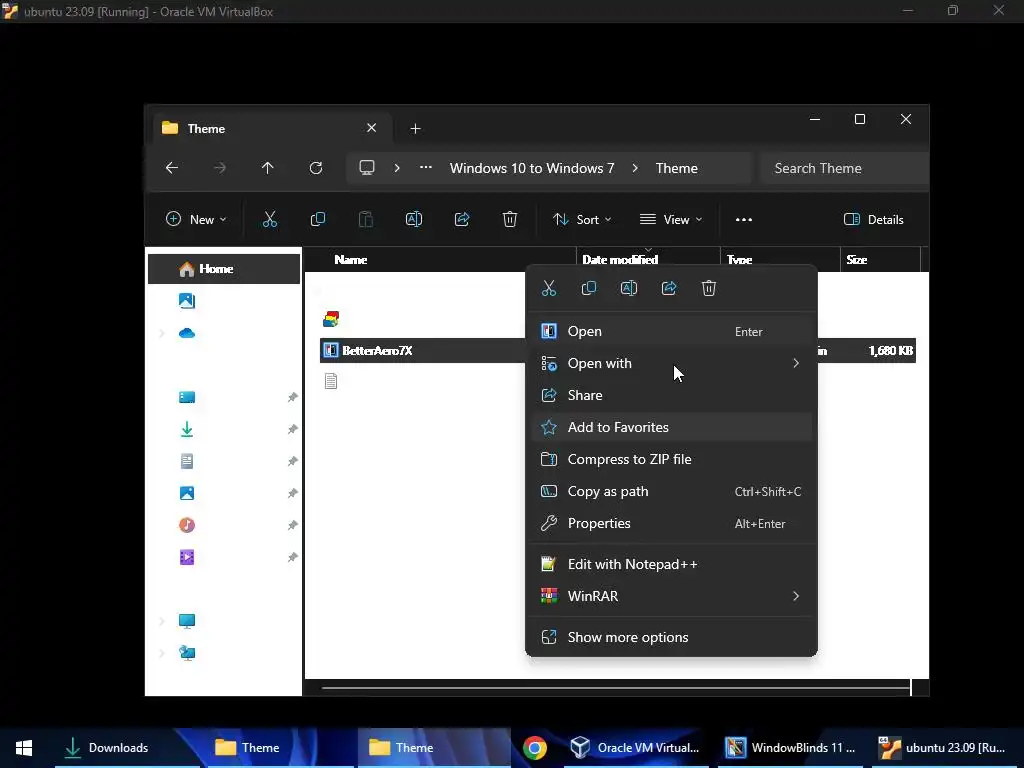Image resolution: width=1024 pixels, height=768 pixels.
Task: Open pinned Music icon in sidebar
Action: tap(187, 525)
